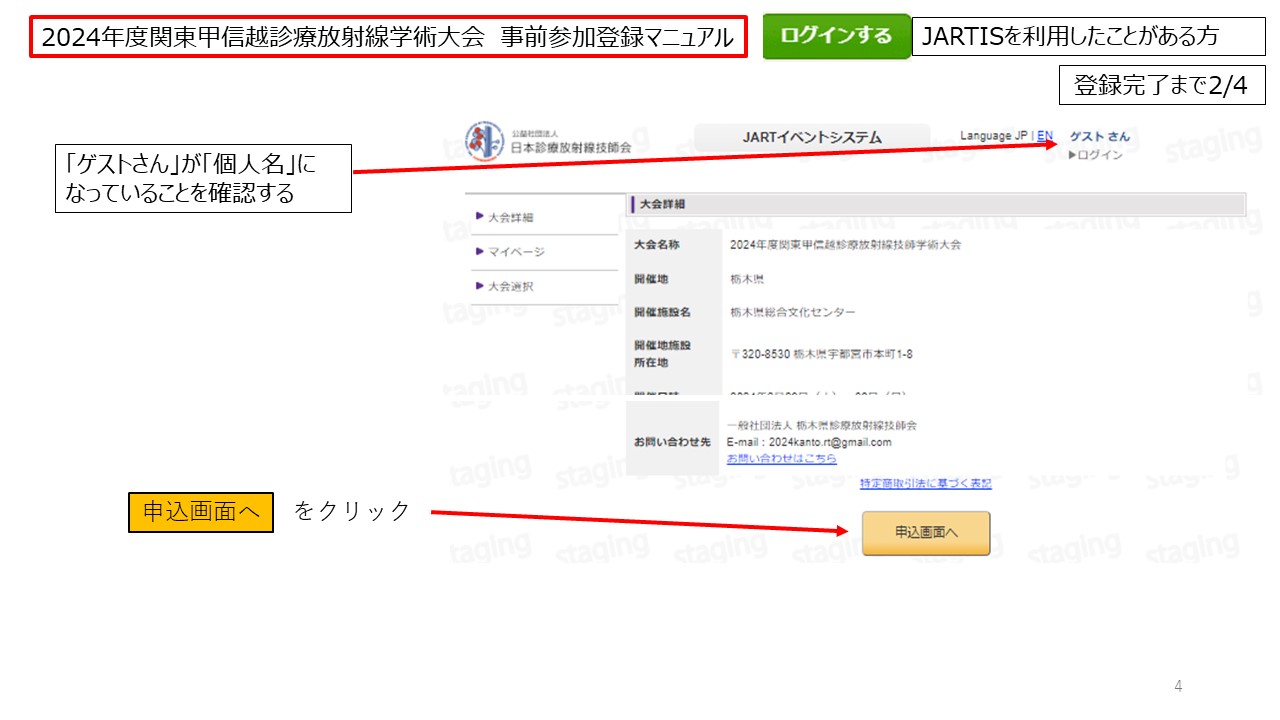Click the ゲストさん user name

point(1099,137)
